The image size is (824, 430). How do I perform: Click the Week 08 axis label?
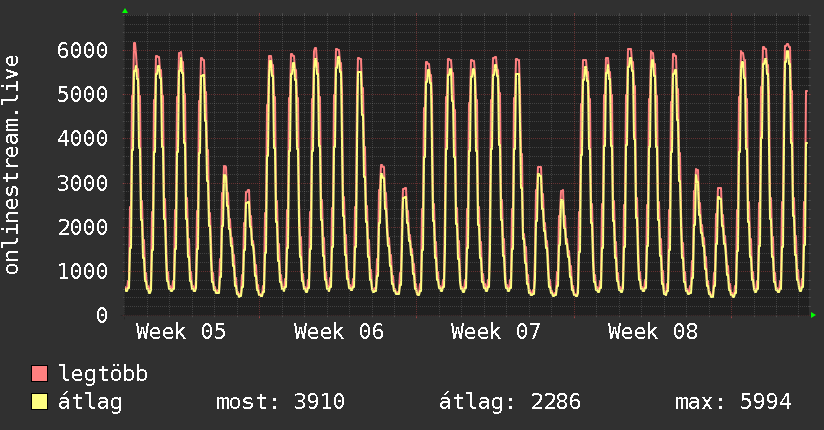[653, 332]
